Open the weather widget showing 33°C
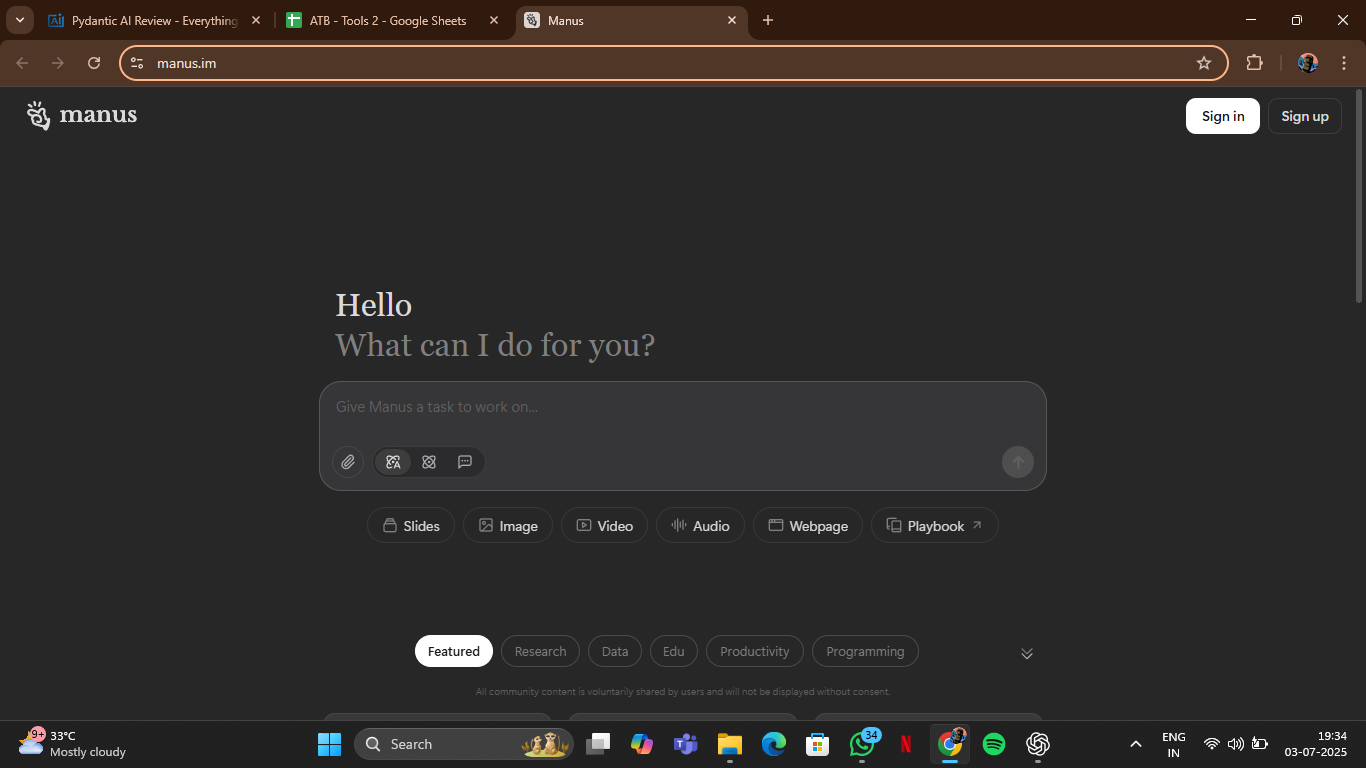The height and width of the screenshot is (768, 1366). click(x=72, y=744)
